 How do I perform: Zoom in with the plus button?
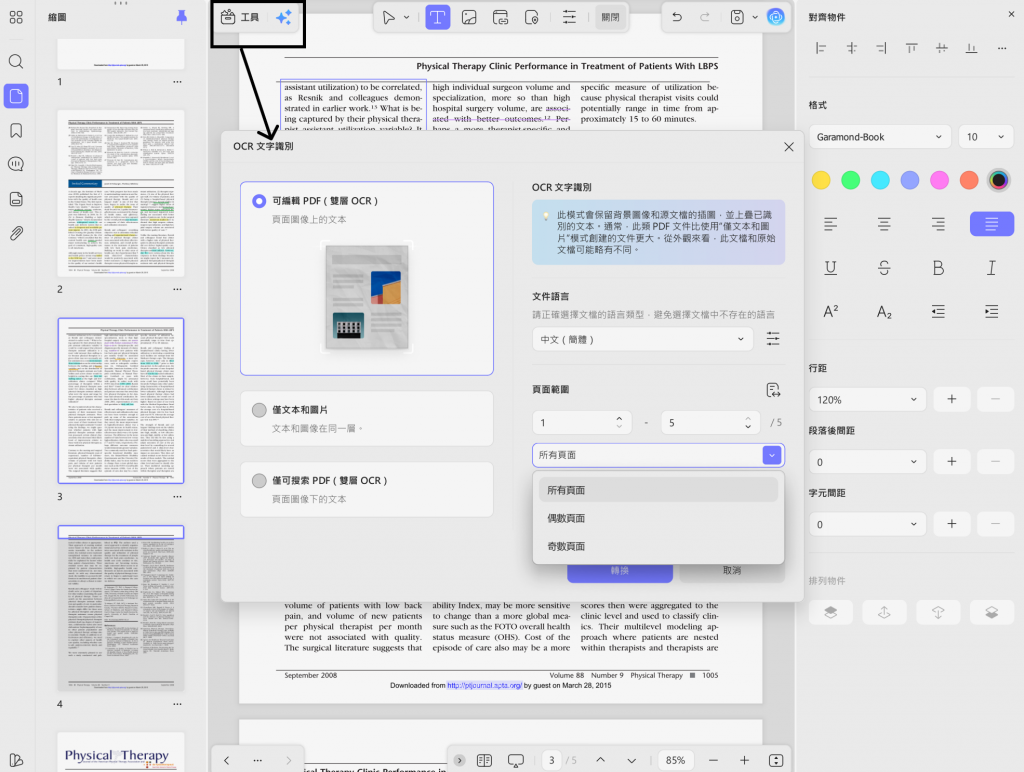click(x=744, y=760)
